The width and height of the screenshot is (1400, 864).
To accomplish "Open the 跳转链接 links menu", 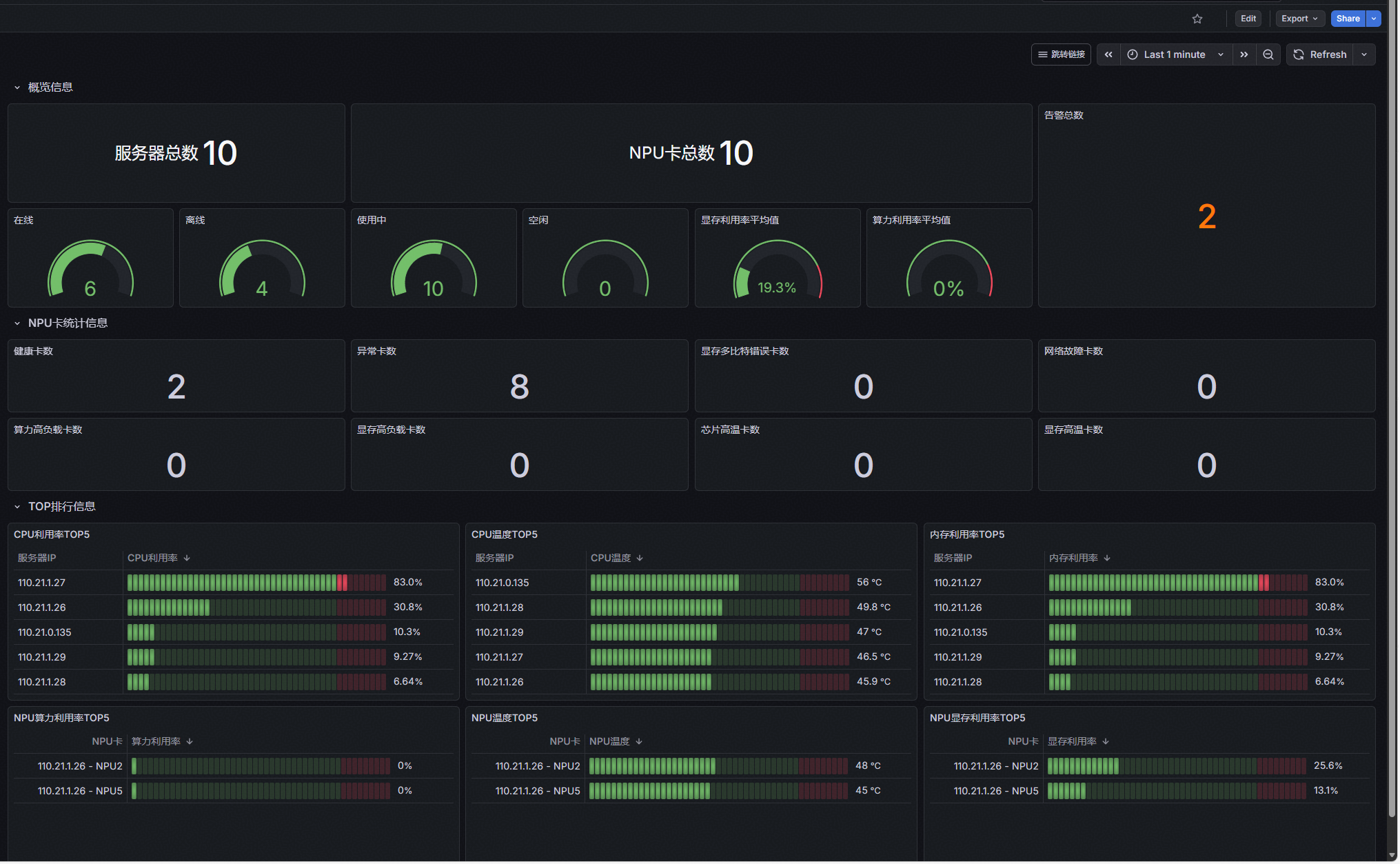I will (1061, 54).
